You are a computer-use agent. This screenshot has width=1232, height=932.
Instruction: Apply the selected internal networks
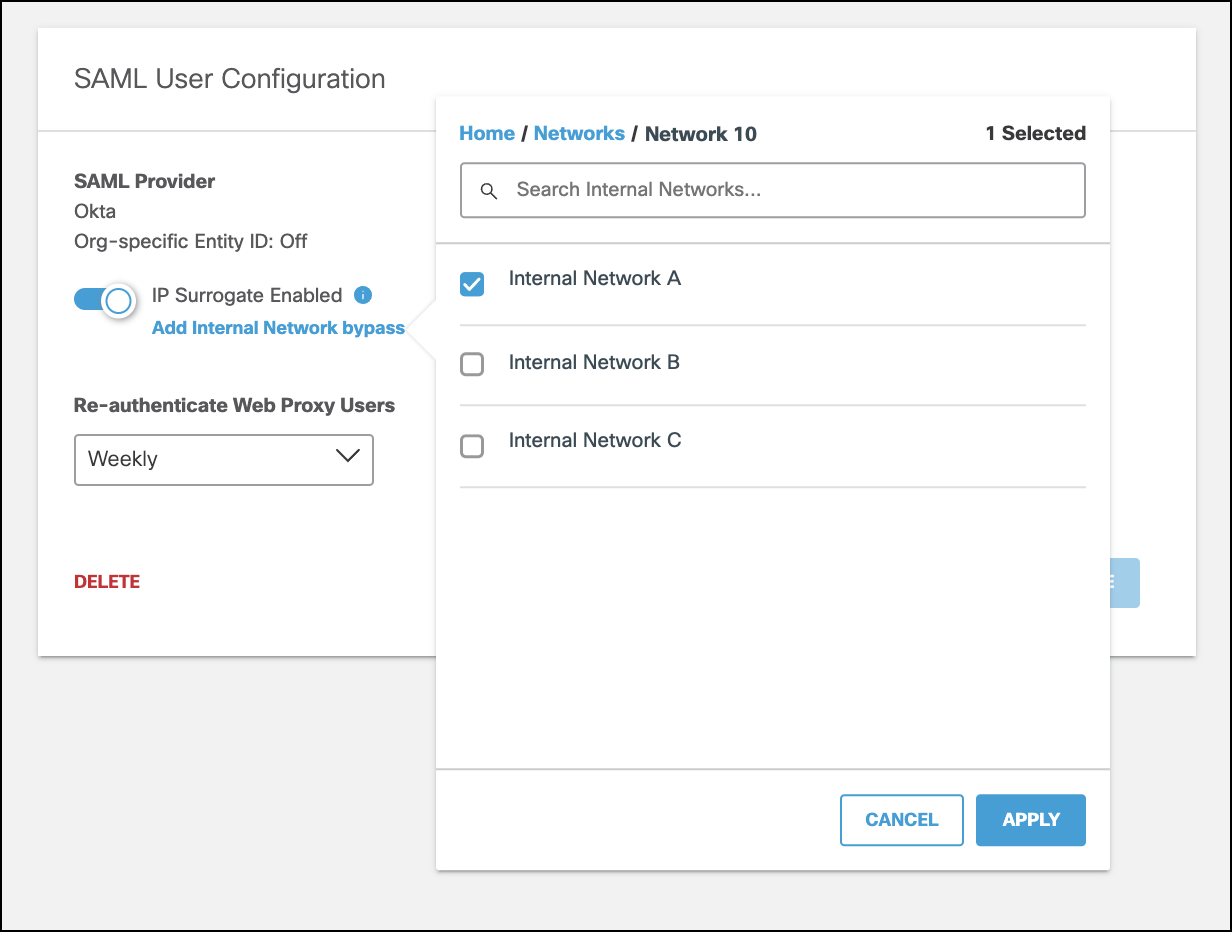point(1030,820)
